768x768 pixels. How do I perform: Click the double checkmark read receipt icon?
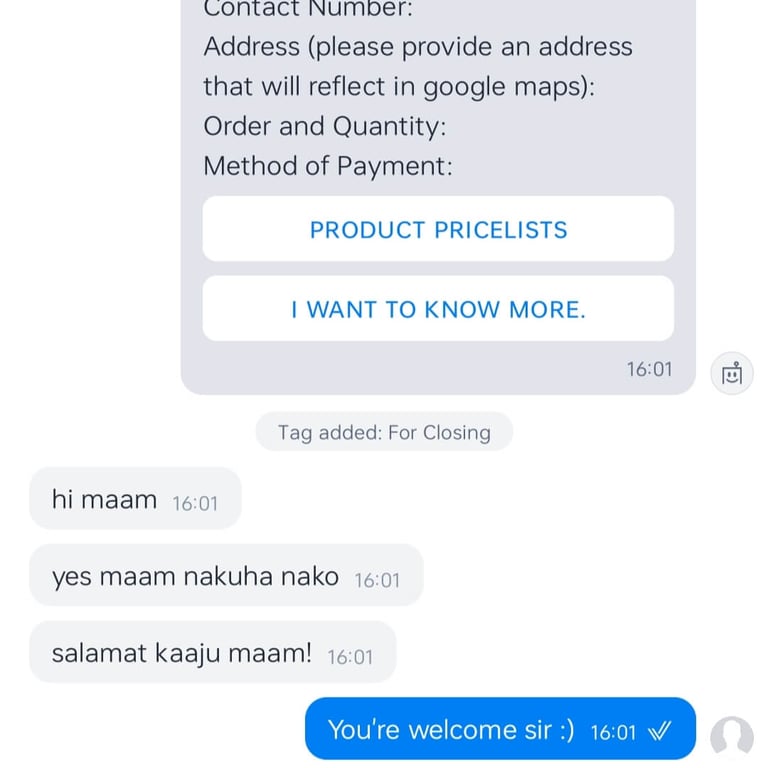pos(659,731)
